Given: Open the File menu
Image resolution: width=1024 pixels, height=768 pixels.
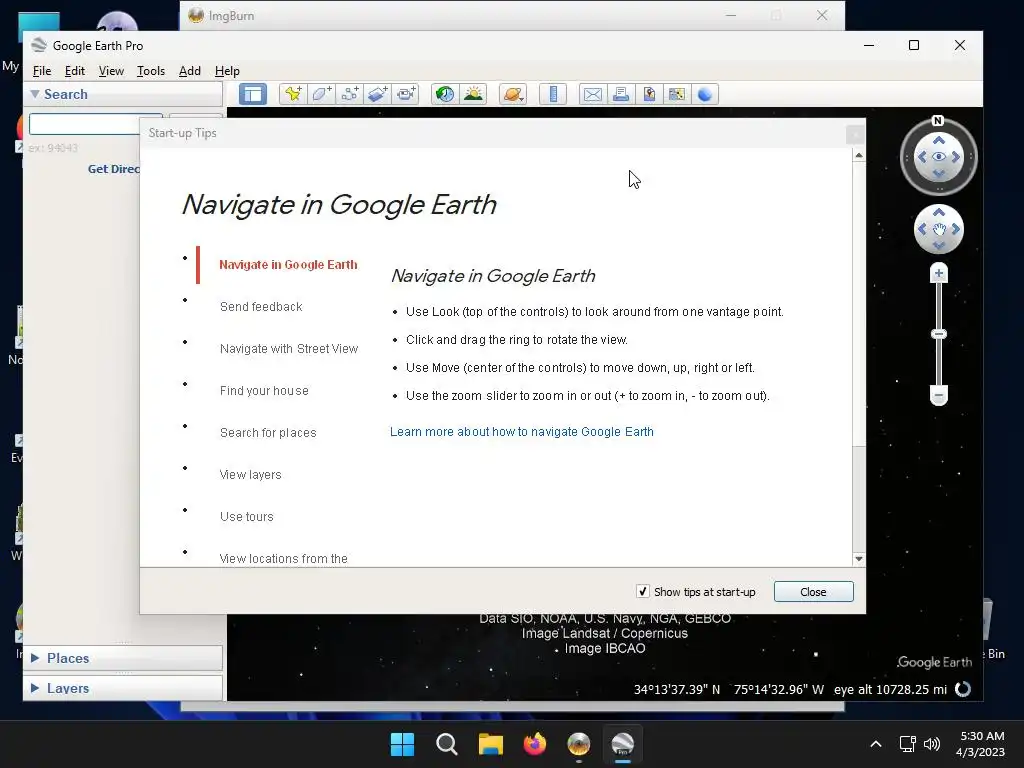Looking at the screenshot, I should 42,71.
